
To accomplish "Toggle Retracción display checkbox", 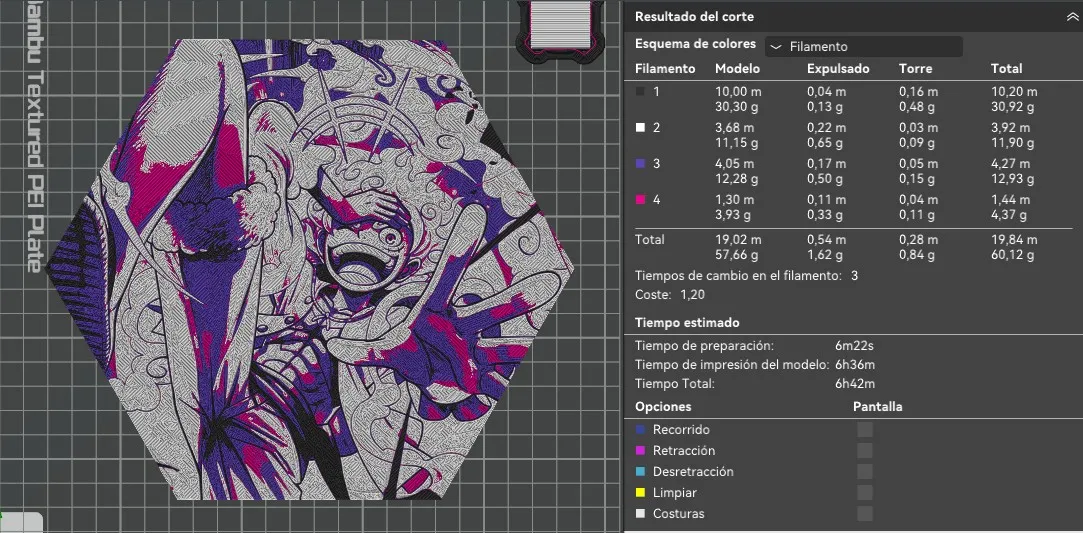I will (865, 451).
